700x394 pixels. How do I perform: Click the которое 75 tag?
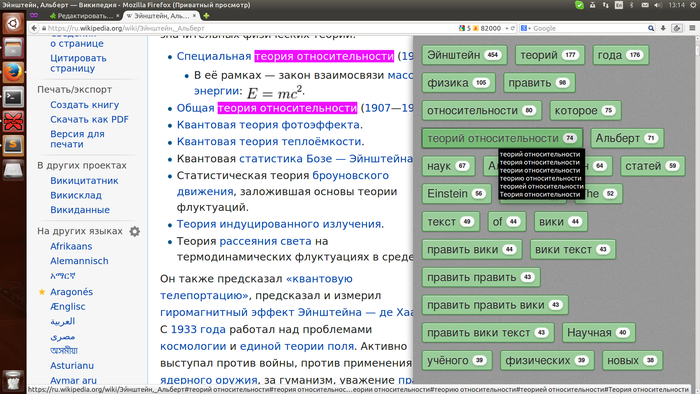point(585,110)
